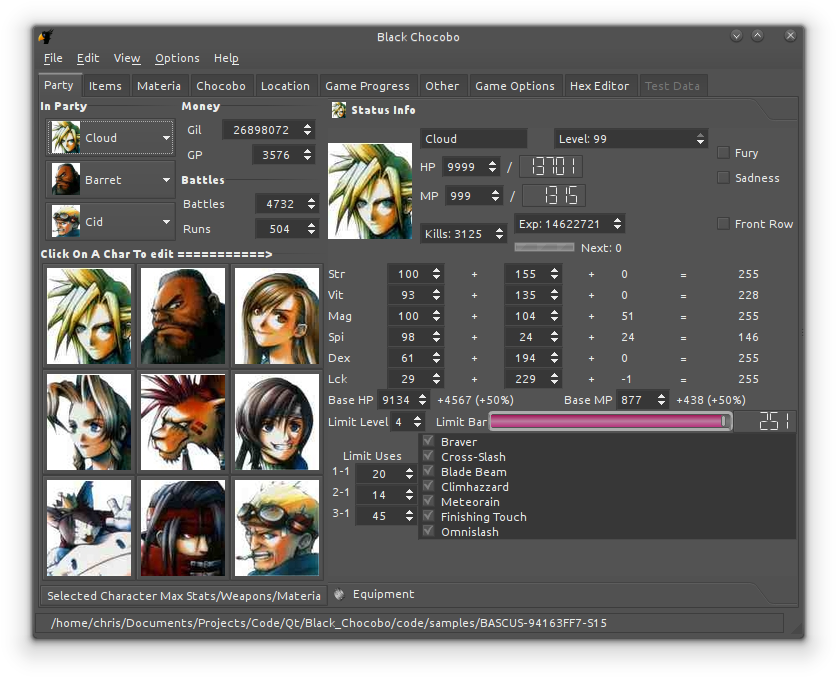The width and height of the screenshot is (836, 677).
Task: Uncheck the Finishing Touch limit checkbox
Action: coord(428,516)
